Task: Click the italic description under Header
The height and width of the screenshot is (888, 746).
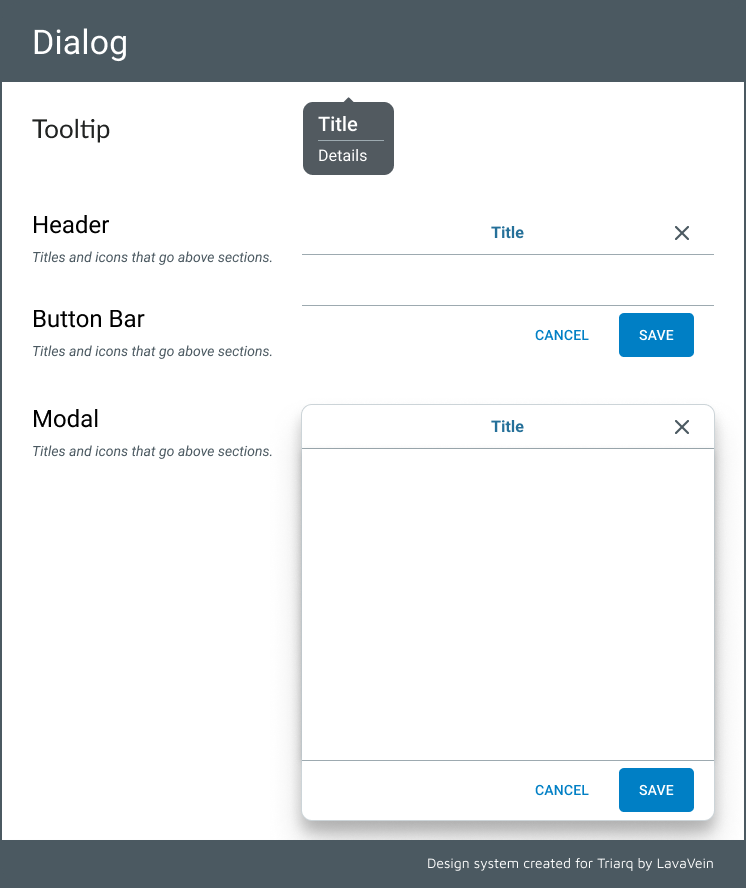Action: click(152, 258)
